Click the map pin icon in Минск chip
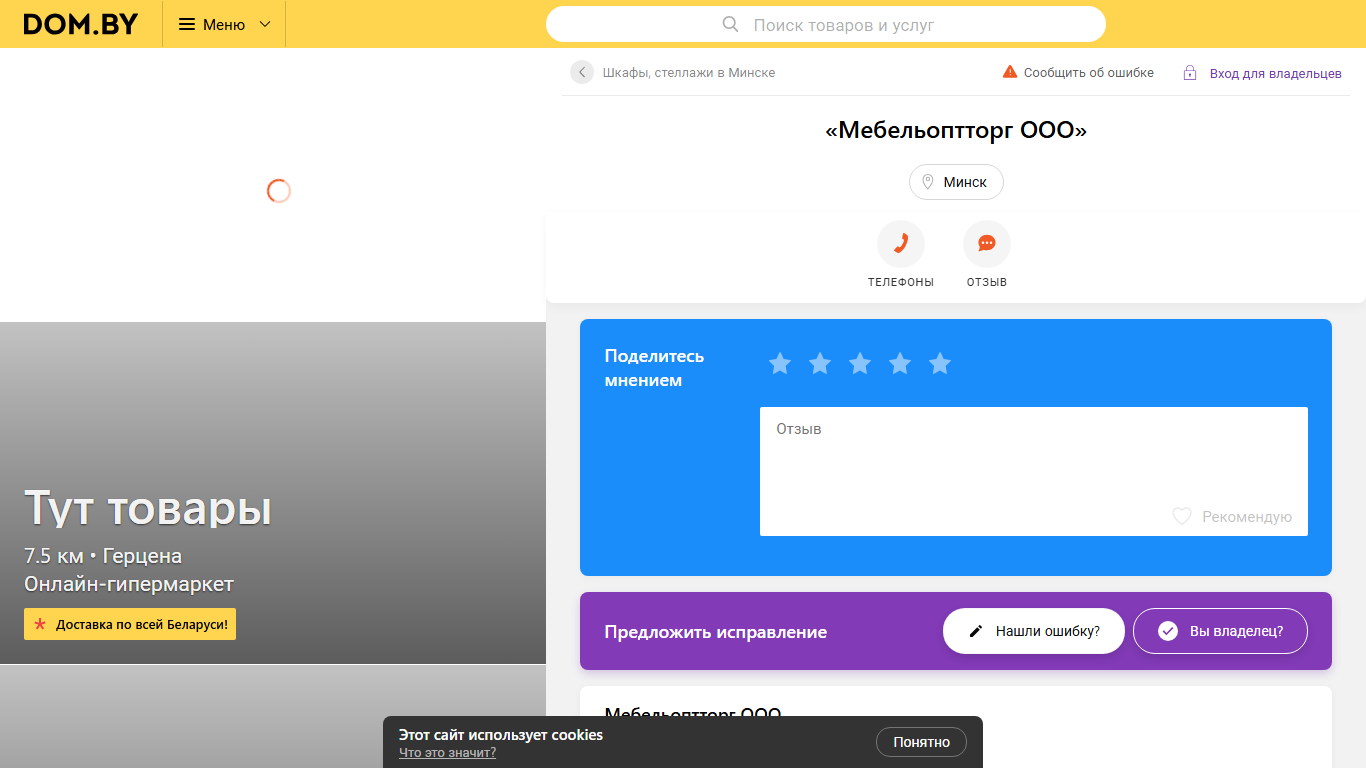Image resolution: width=1366 pixels, height=768 pixels. coord(928,182)
